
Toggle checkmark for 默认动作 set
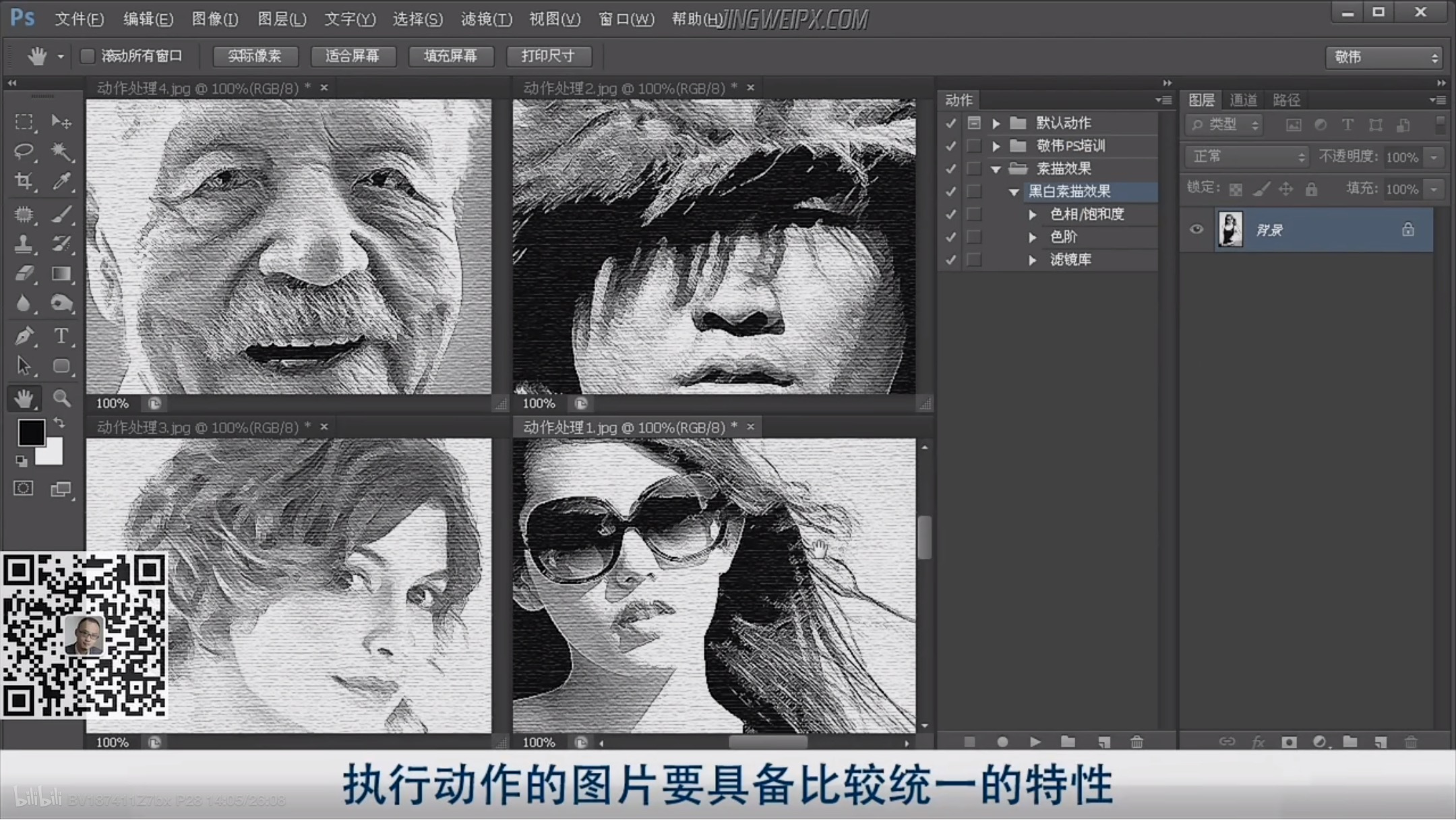[950, 123]
